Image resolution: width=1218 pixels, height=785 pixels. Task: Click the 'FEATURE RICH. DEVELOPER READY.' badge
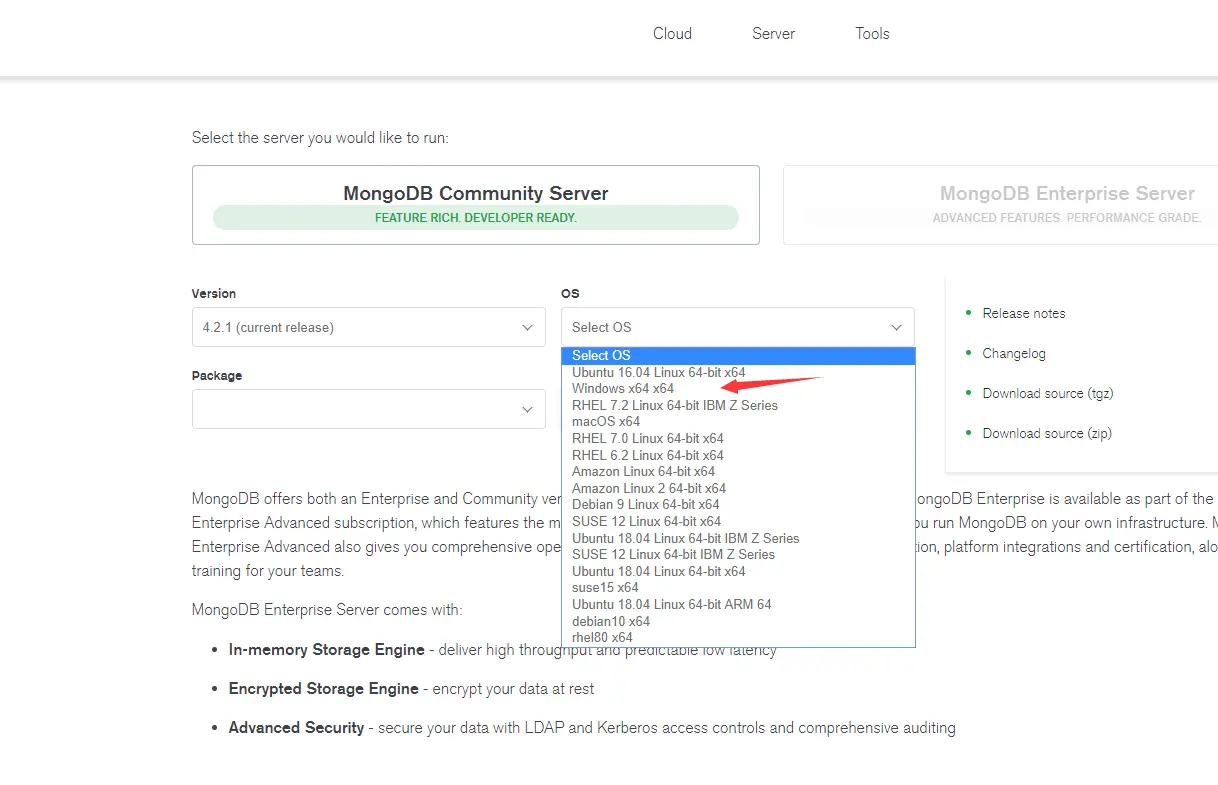476,217
